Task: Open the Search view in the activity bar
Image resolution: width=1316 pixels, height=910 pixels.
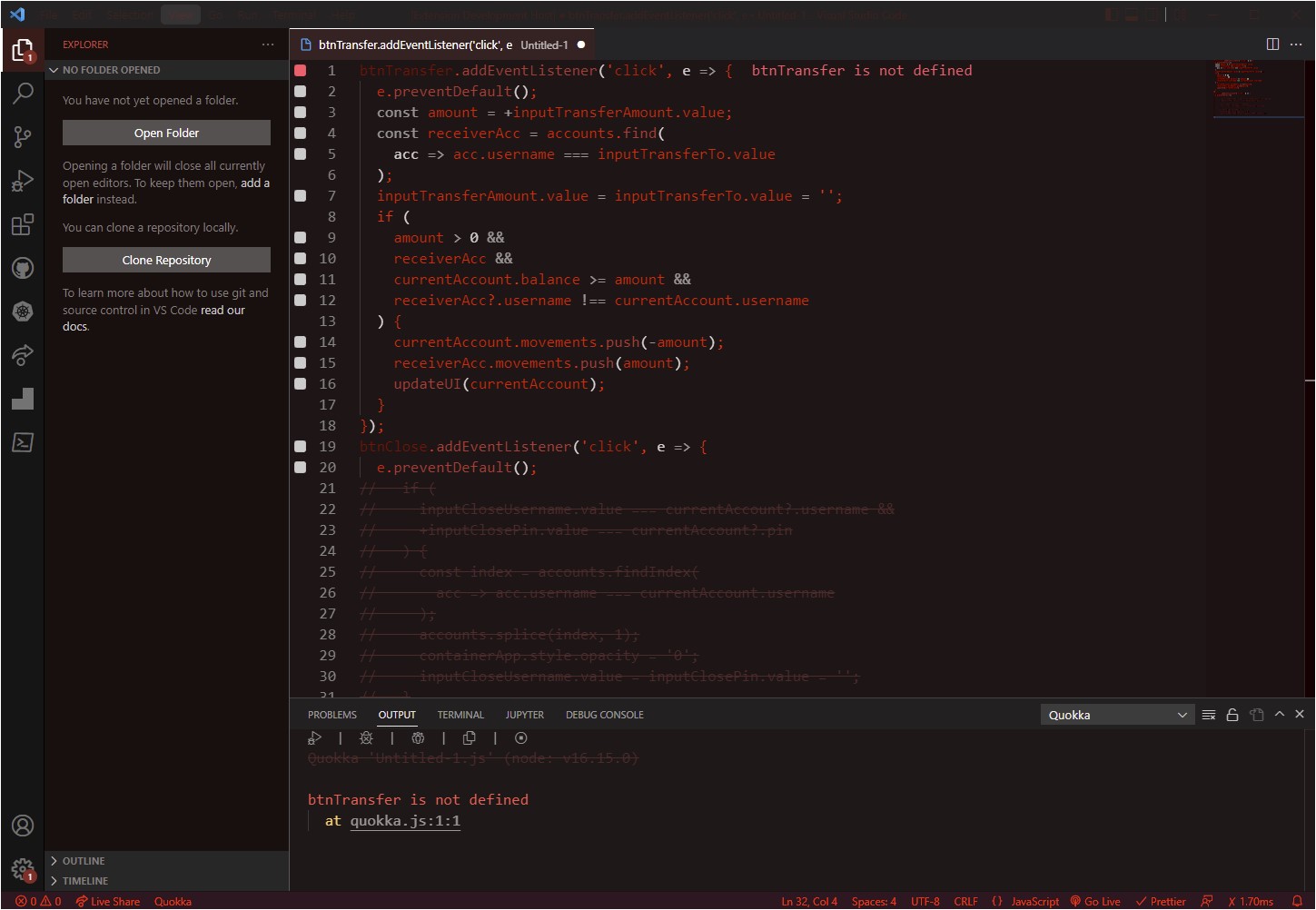Action: pyautogui.click(x=23, y=93)
